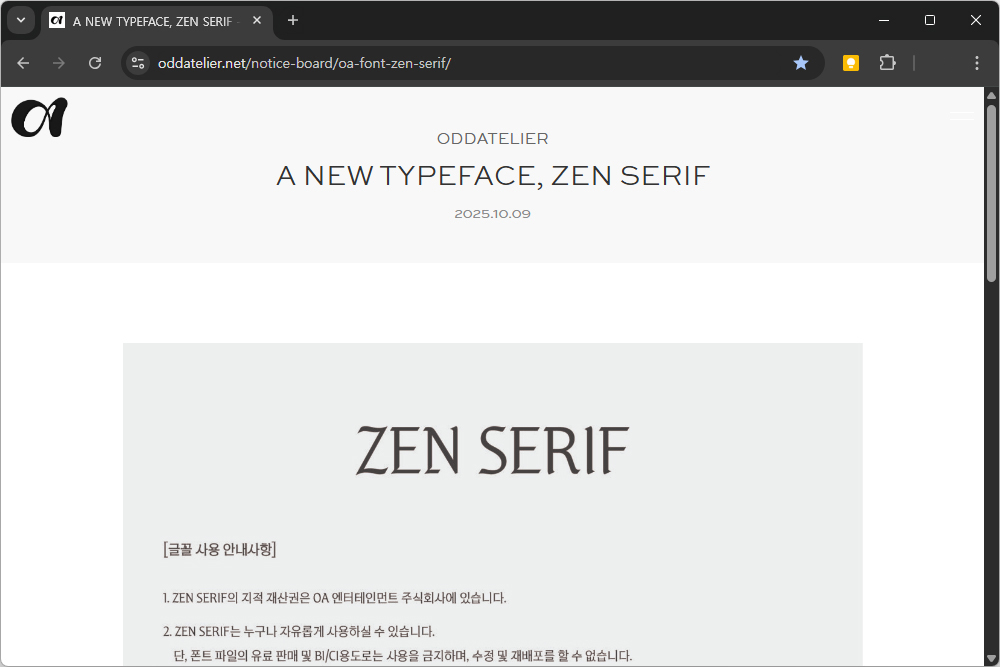
Task: Open the yellow Keep extension icon
Action: click(851, 63)
